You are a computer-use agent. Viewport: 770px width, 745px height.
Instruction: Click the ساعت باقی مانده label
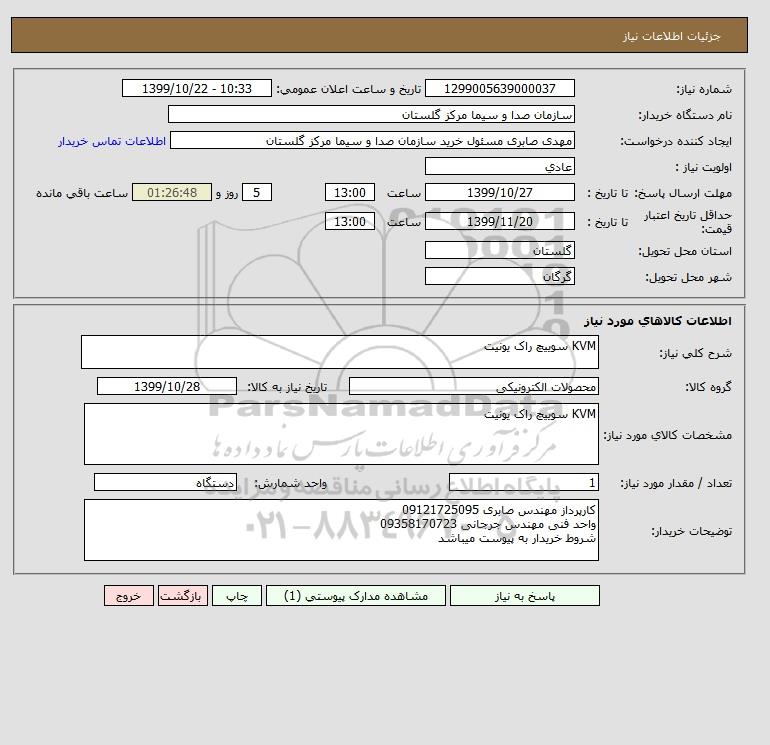tap(82, 193)
